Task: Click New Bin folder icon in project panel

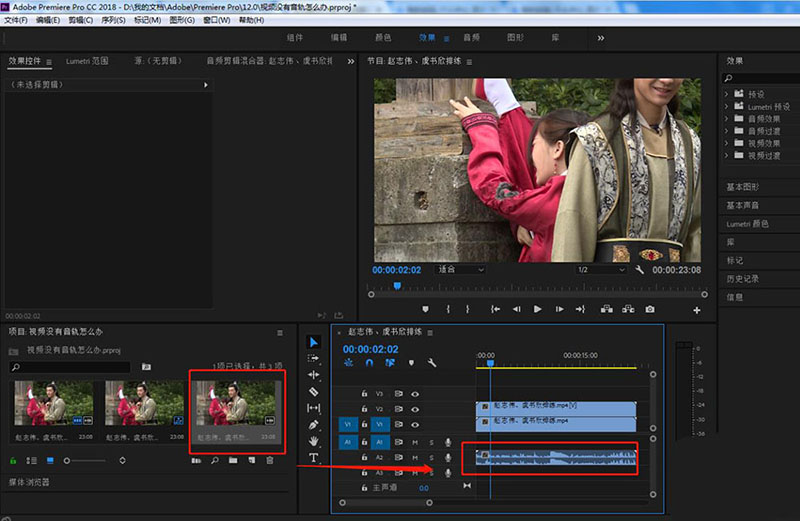Action: [232, 460]
